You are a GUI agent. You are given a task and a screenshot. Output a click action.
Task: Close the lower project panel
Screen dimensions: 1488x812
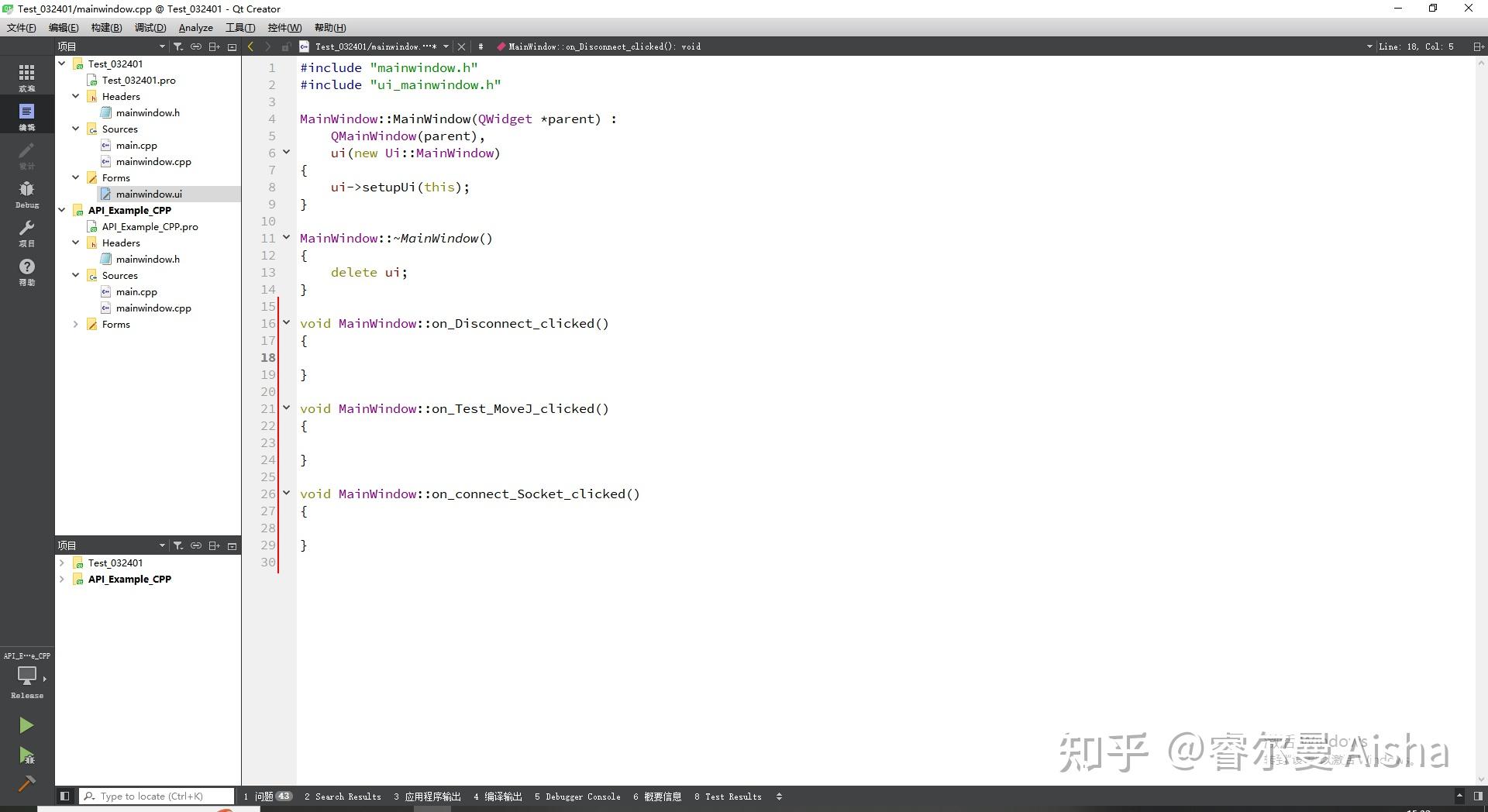pyautogui.click(x=232, y=545)
